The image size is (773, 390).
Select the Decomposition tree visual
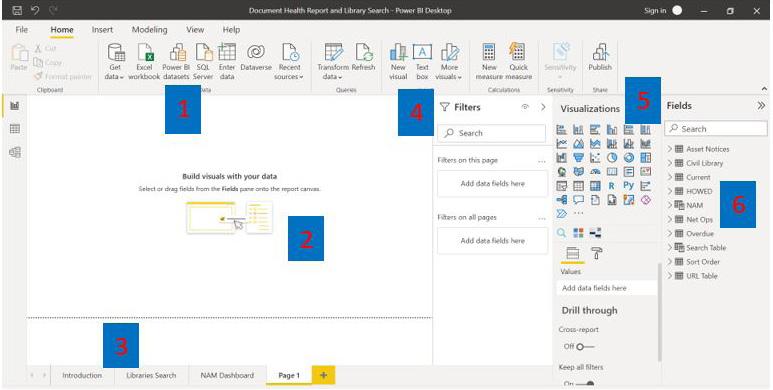562,200
